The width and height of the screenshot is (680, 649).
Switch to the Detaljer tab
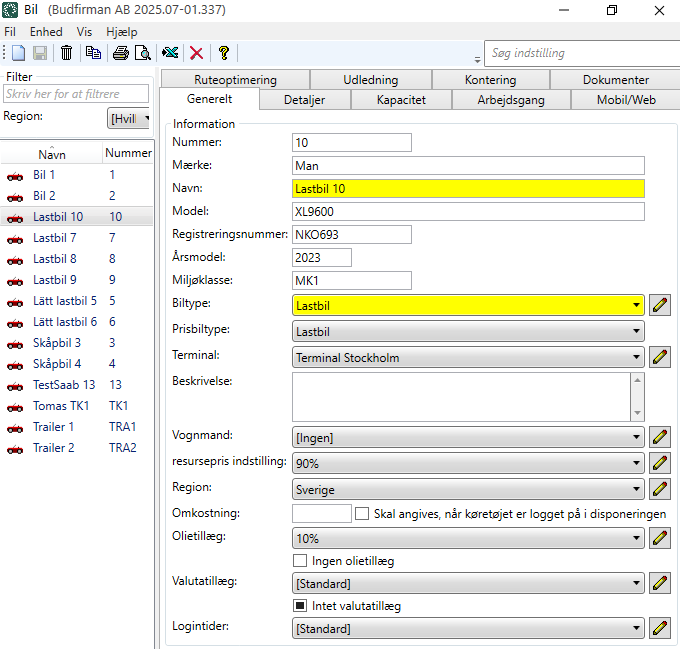(x=304, y=100)
